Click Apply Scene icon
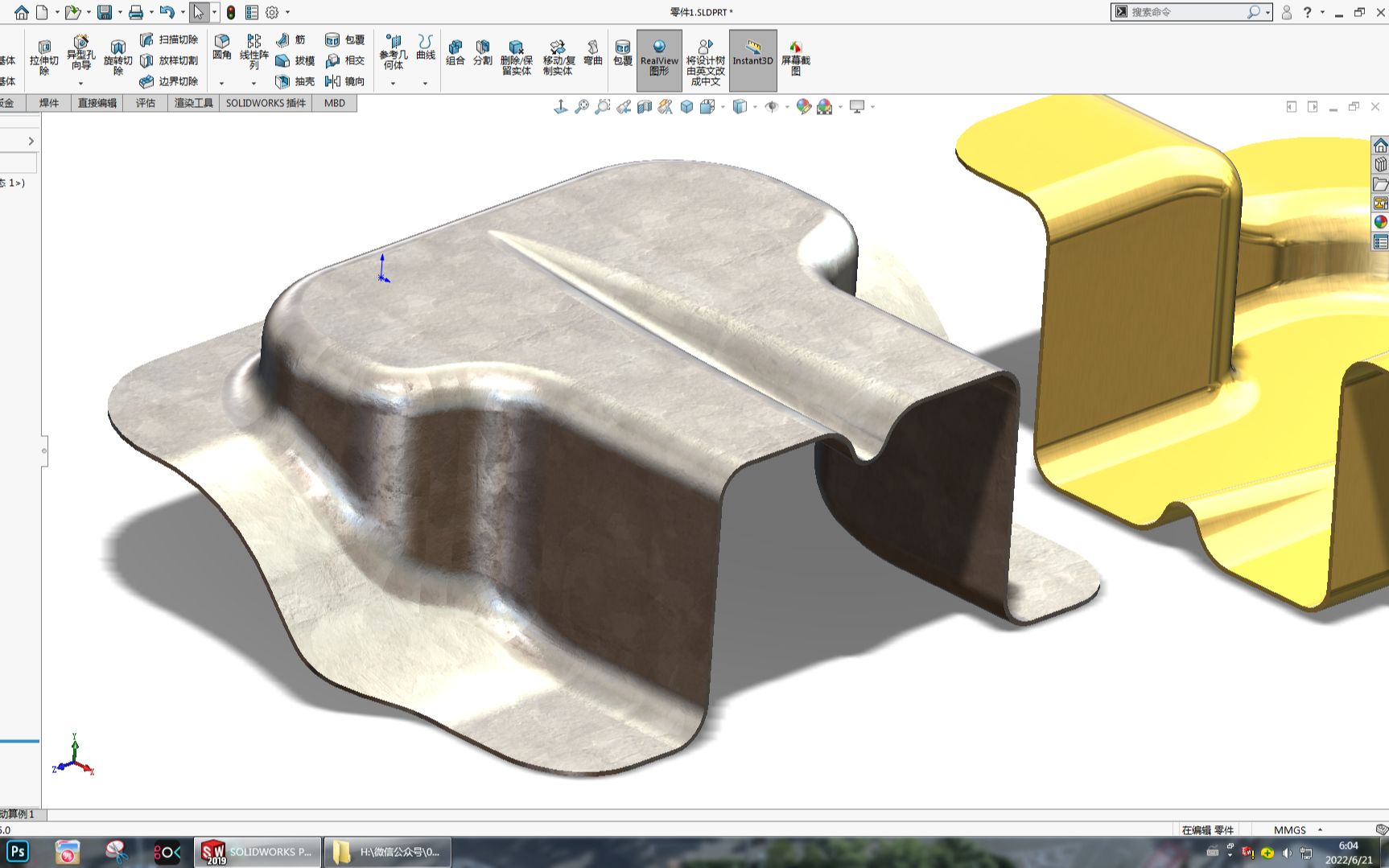 pos(825,107)
